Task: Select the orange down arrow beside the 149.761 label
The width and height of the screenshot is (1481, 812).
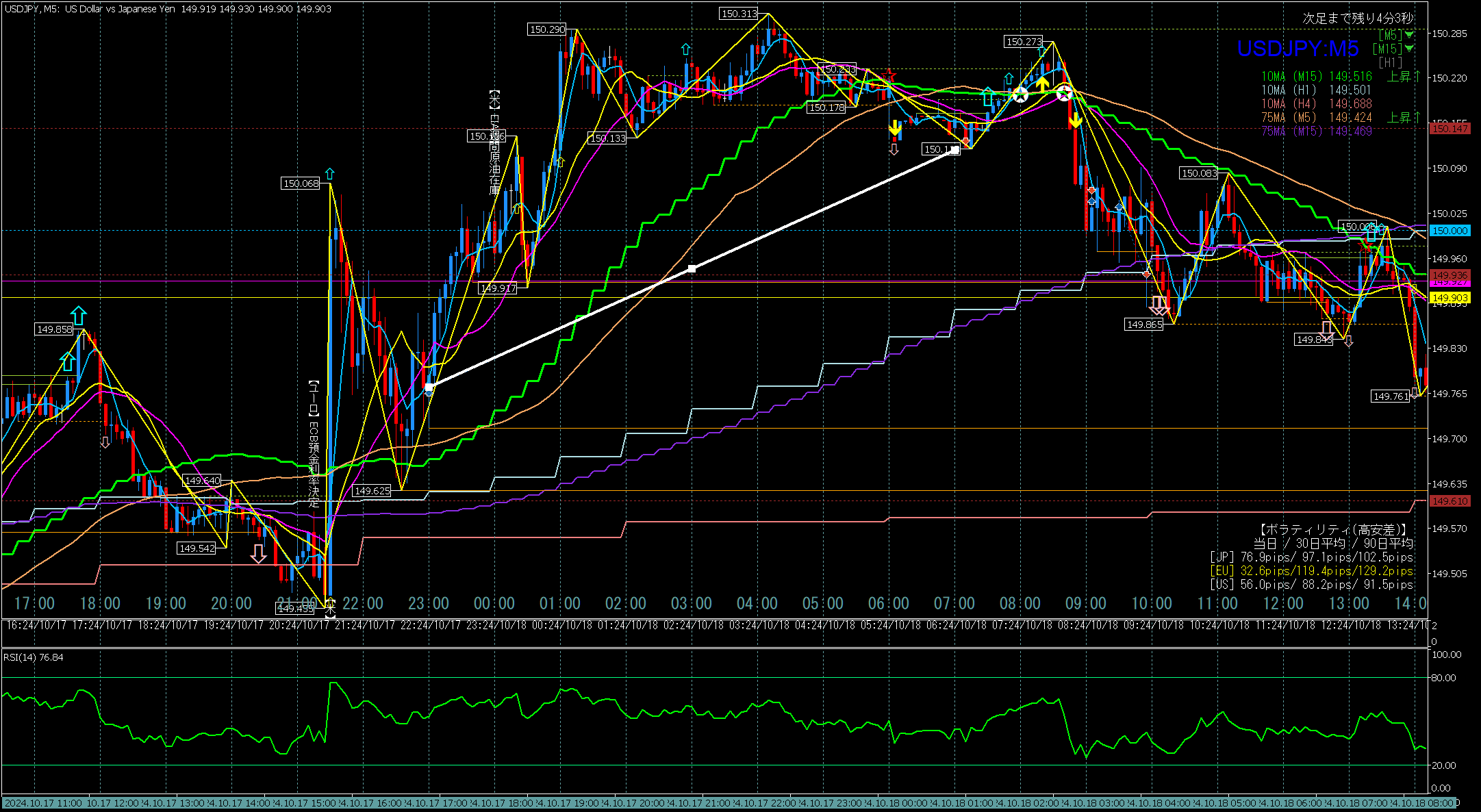Action: click(x=1415, y=394)
